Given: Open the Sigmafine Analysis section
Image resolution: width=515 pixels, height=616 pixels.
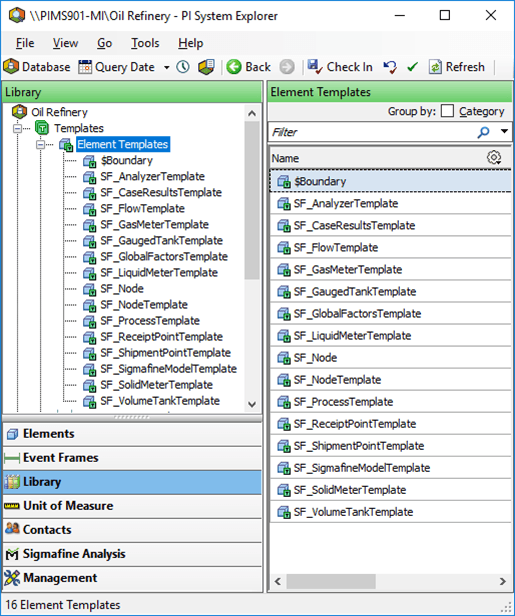Looking at the screenshot, I should (132, 554).
